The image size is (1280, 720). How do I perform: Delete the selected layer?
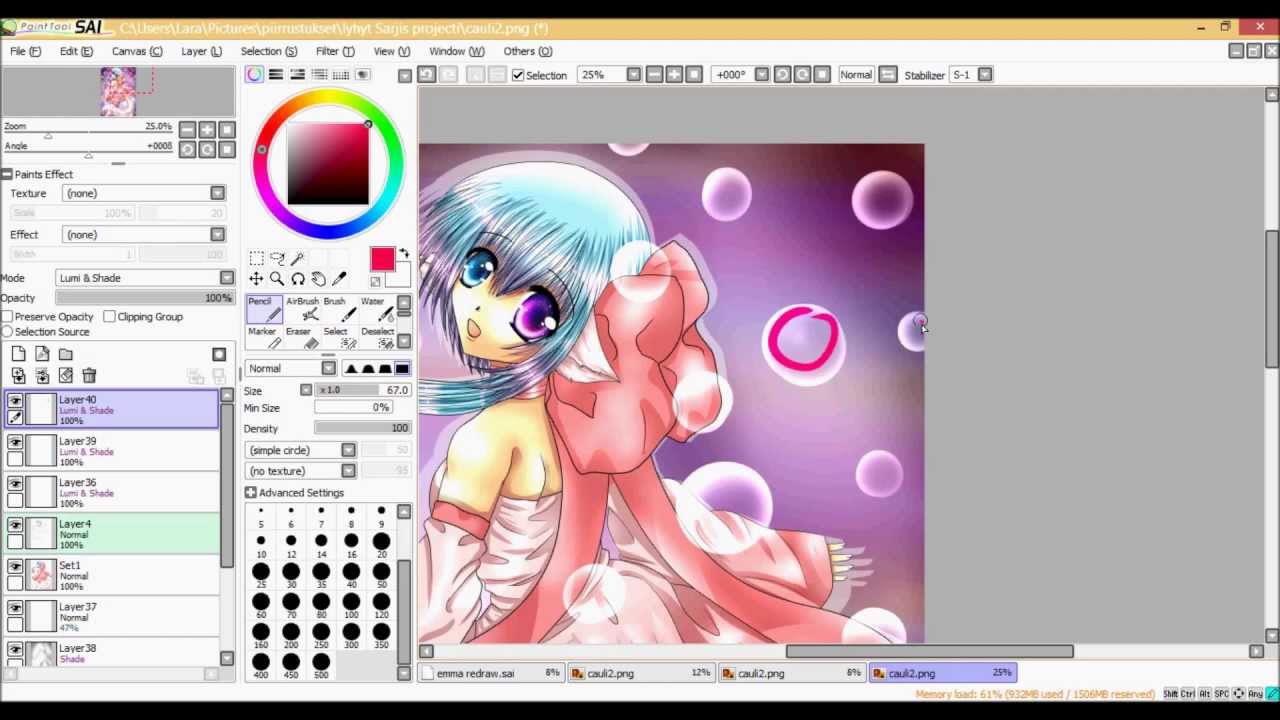(89, 376)
